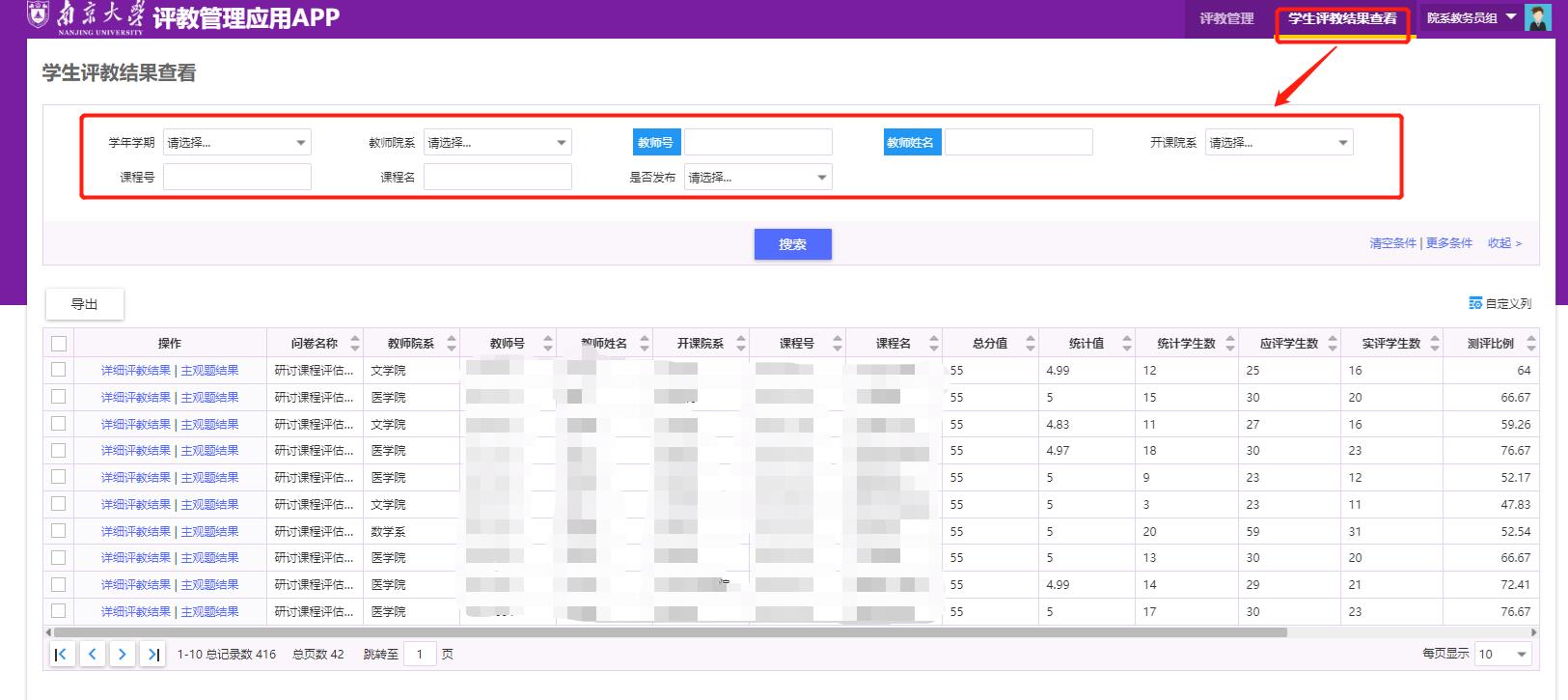The image size is (1568, 700).
Task: Sort by 问卷名称 column arrows
Action: point(355,343)
